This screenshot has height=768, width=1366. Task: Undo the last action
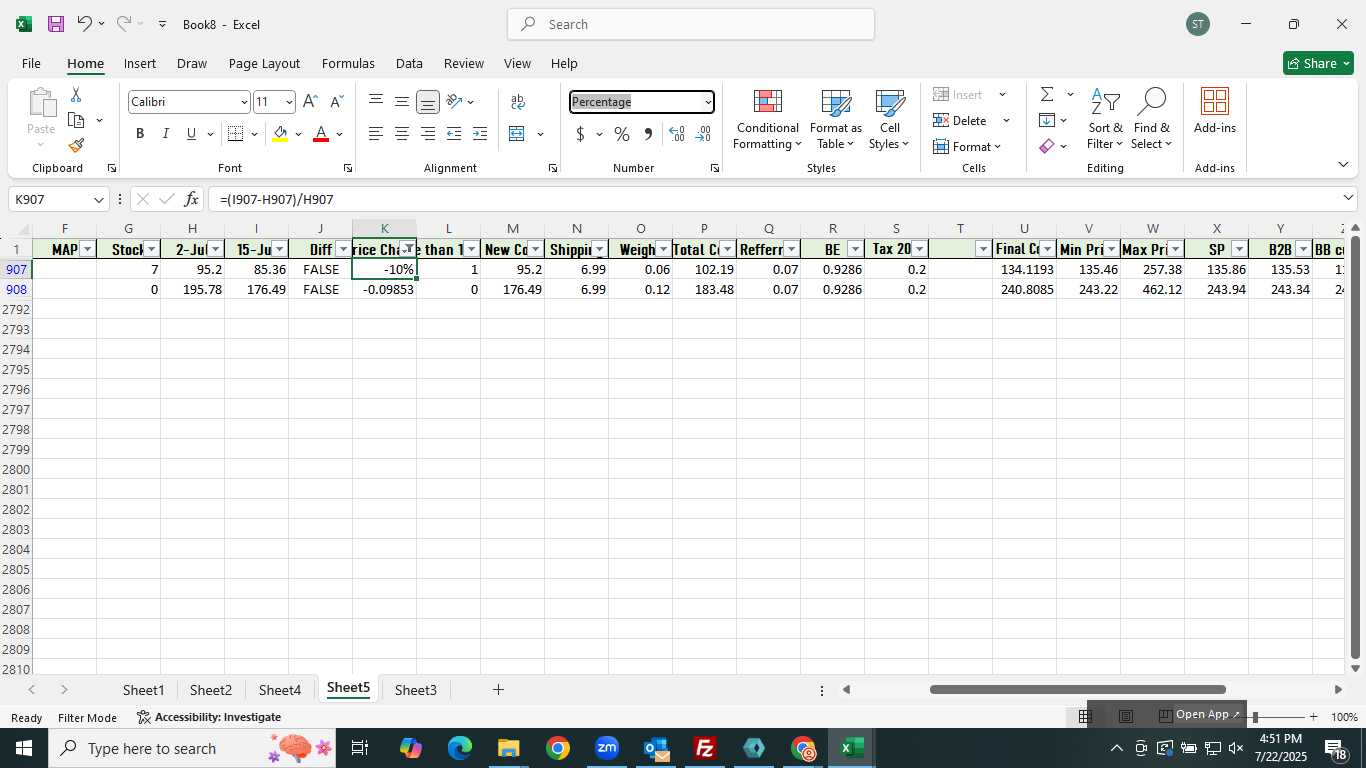(x=85, y=24)
